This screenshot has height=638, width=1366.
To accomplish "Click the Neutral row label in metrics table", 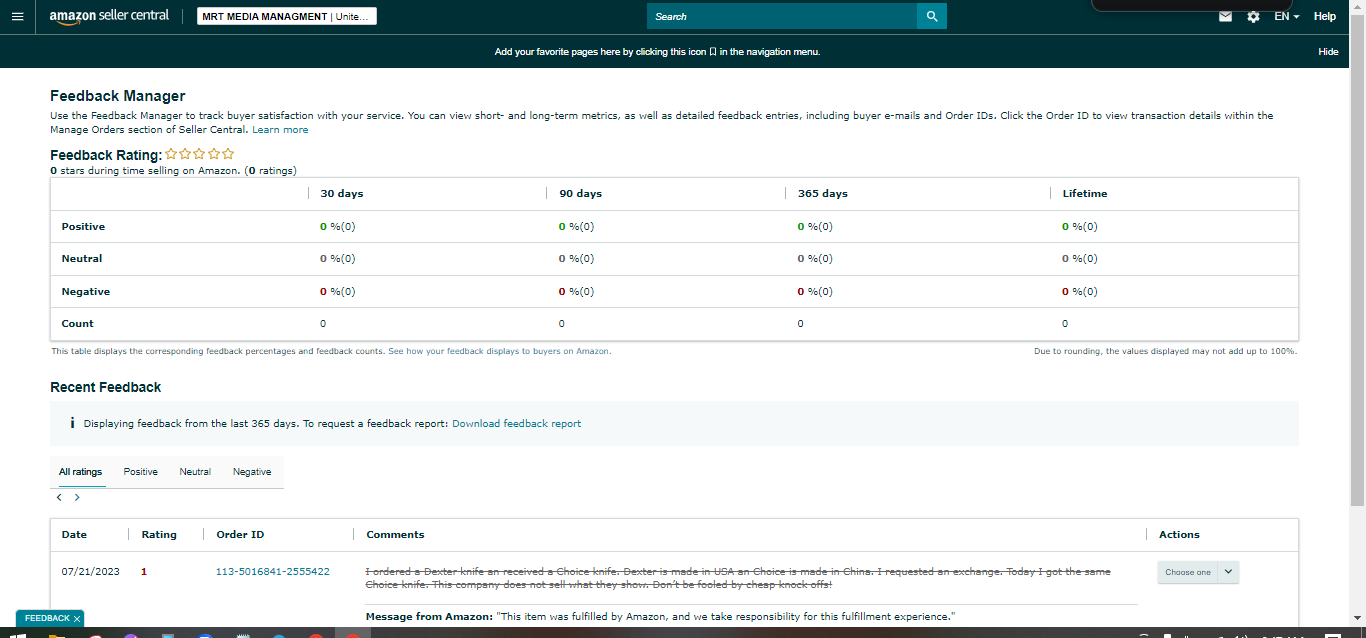I will (82, 259).
